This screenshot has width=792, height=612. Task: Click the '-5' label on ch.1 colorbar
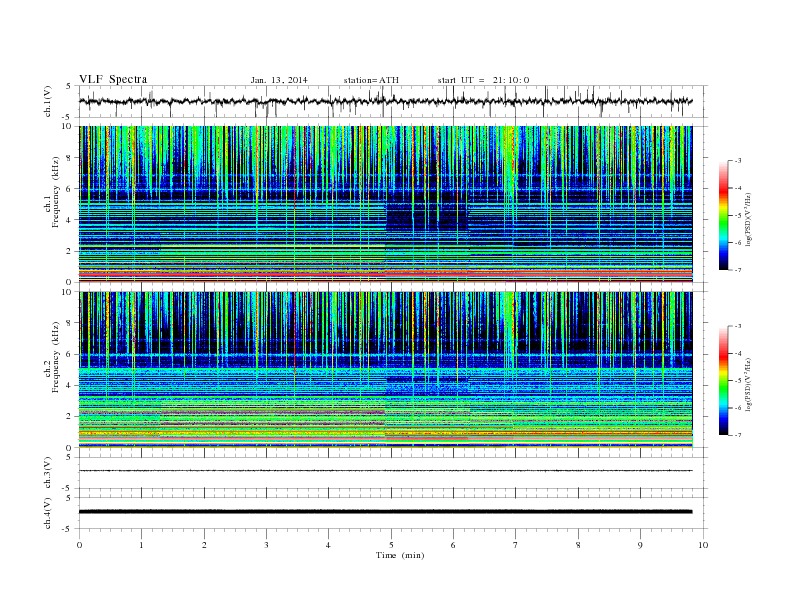coord(737,216)
